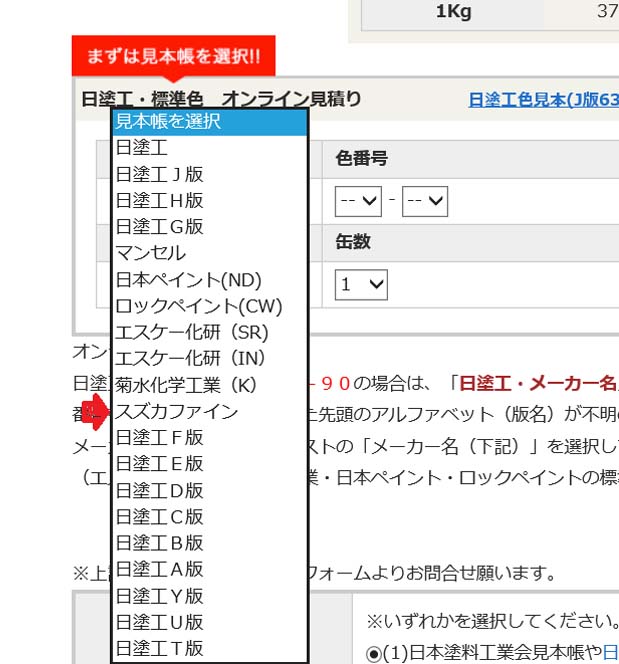This screenshot has width=619, height=664.
Task: Choose ロックペイント(CW) option
Action: click(x=210, y=306)
